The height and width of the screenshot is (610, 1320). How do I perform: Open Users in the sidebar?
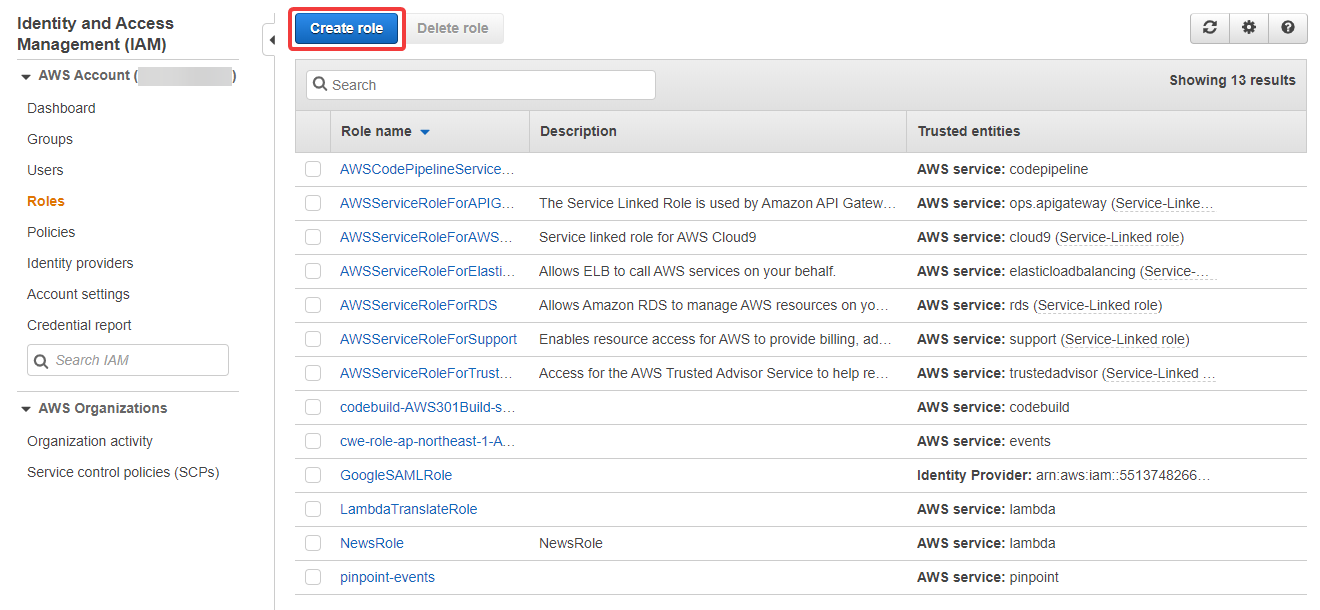coord(45,170)
